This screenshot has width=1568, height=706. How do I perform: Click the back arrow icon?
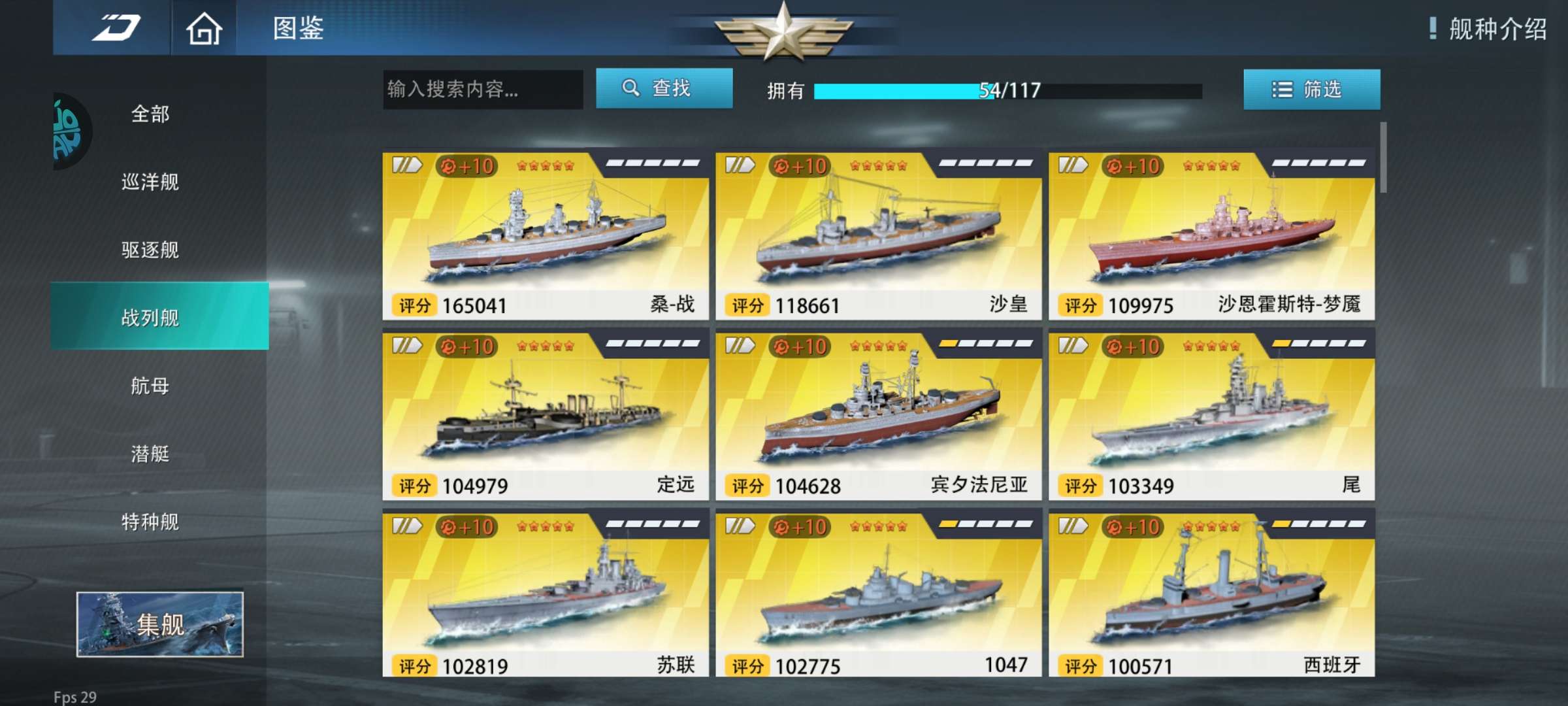[x=116, y=27]
